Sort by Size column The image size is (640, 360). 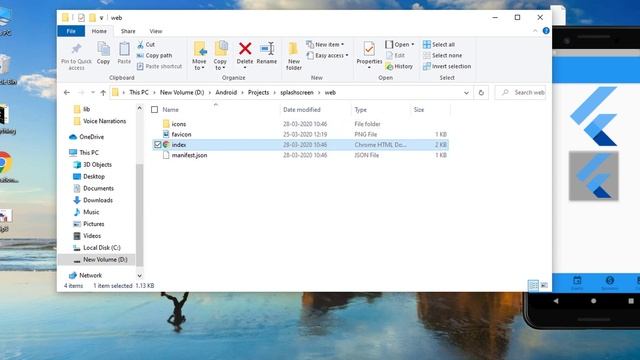pyautogui.click(x=419, y=110)
